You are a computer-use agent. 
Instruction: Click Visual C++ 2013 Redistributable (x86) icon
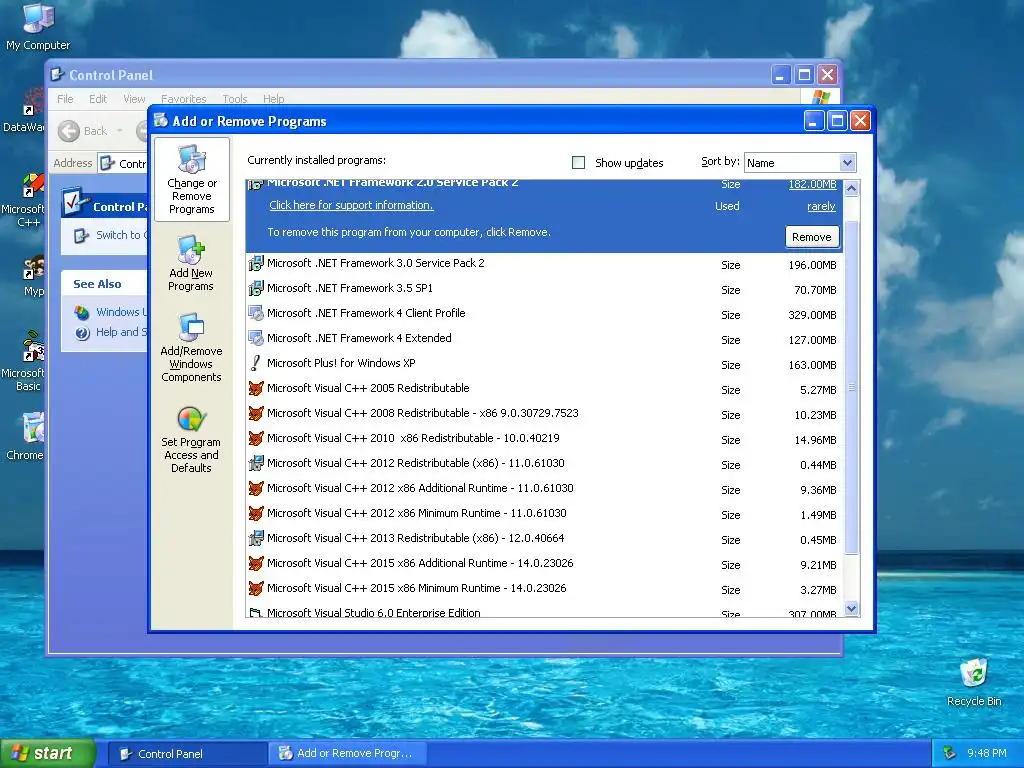(x=256, y=539)
